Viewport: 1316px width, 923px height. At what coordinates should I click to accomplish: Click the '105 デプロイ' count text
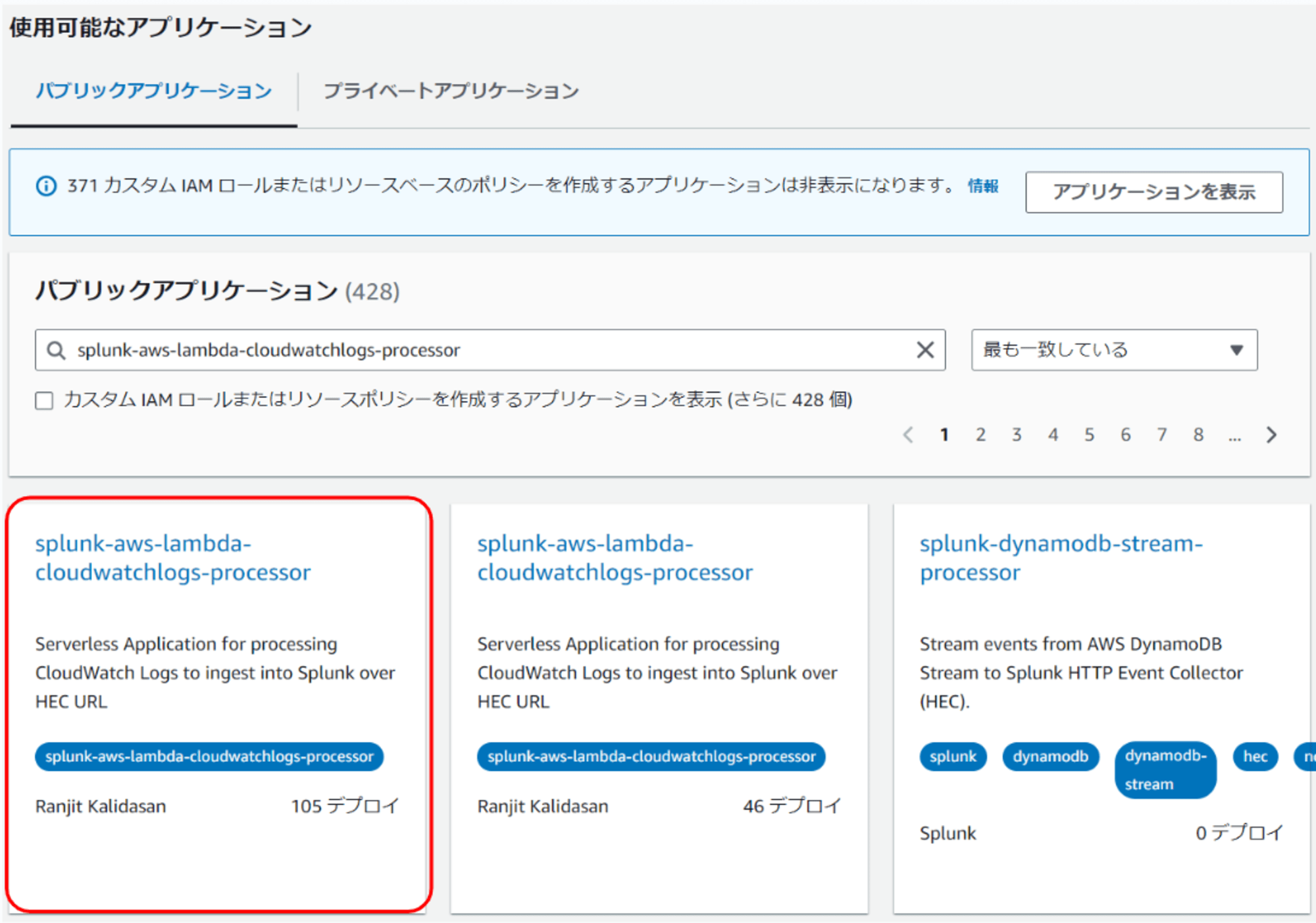coord(345,806)
